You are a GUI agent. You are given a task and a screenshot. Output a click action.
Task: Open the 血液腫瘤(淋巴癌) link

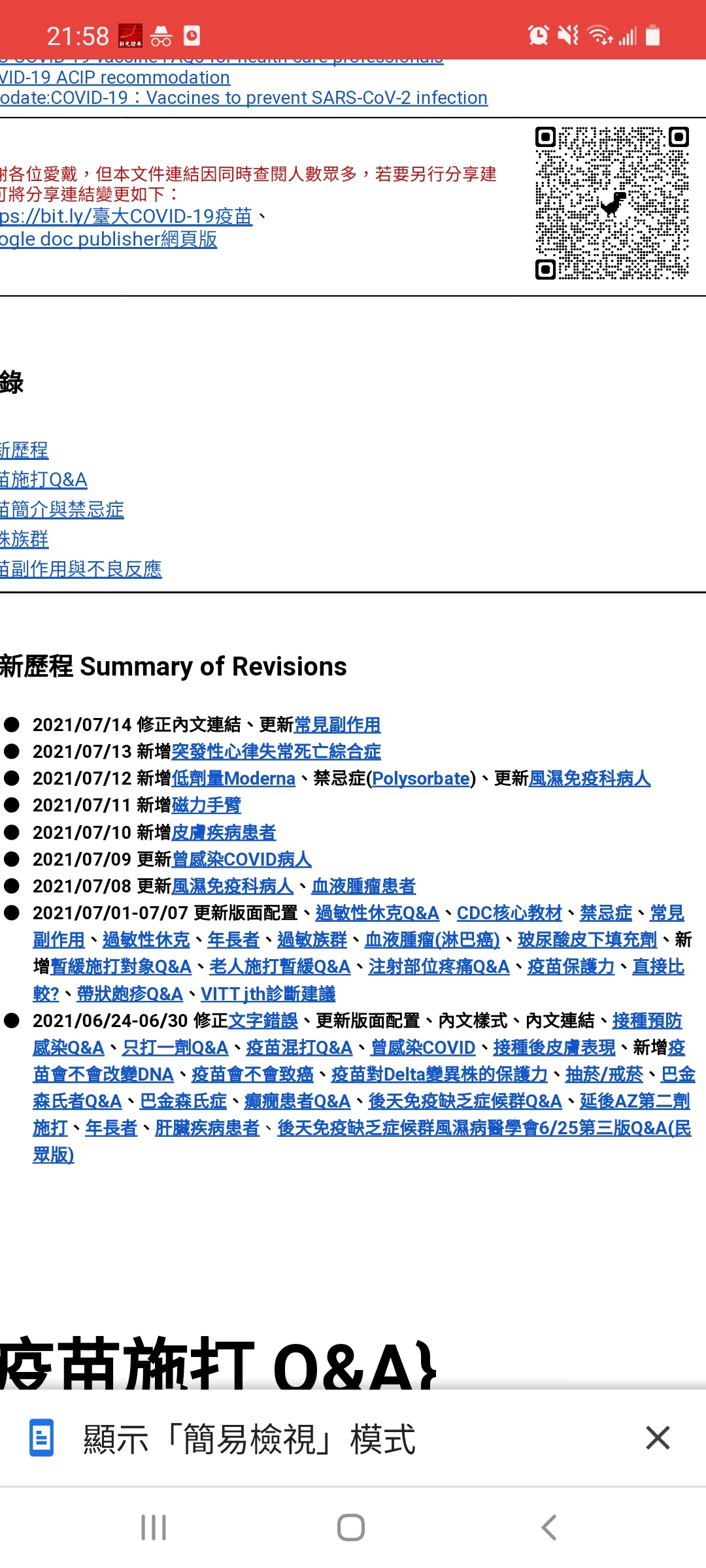click(432, 939)
